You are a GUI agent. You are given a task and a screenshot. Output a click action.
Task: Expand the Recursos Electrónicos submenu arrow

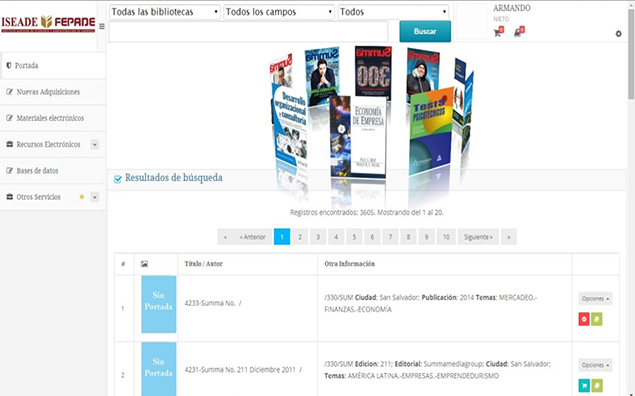click(94, 145)
